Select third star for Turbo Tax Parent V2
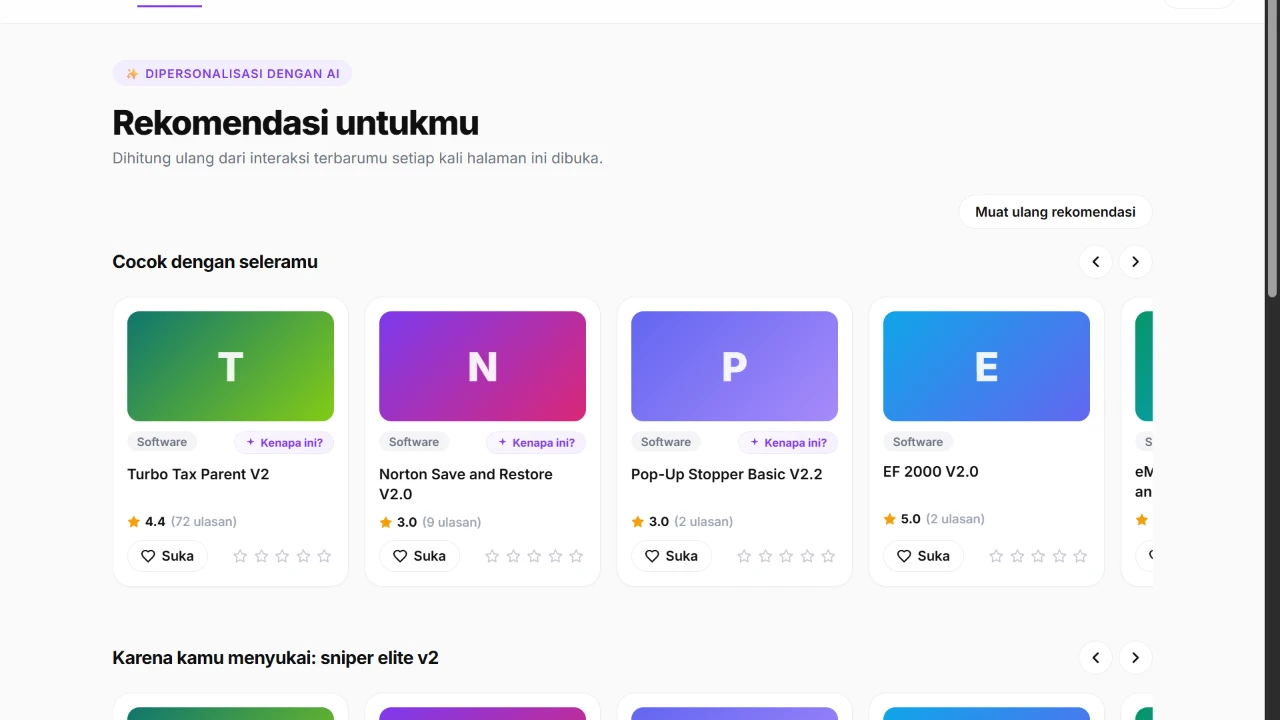This screenshot has height=720, width=1280. coord(282,556)
